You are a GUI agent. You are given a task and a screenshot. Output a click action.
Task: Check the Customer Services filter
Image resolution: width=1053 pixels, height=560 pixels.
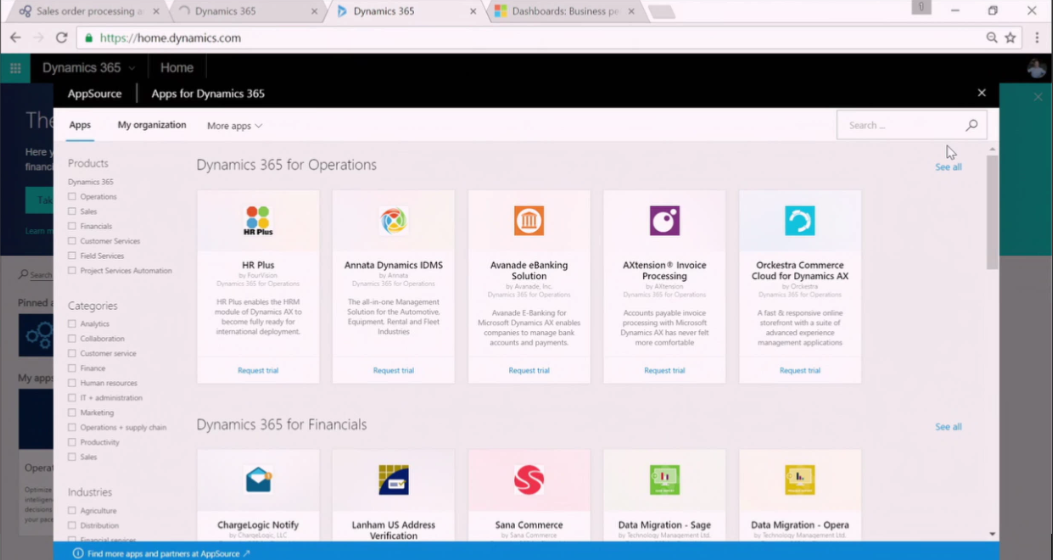72,241
